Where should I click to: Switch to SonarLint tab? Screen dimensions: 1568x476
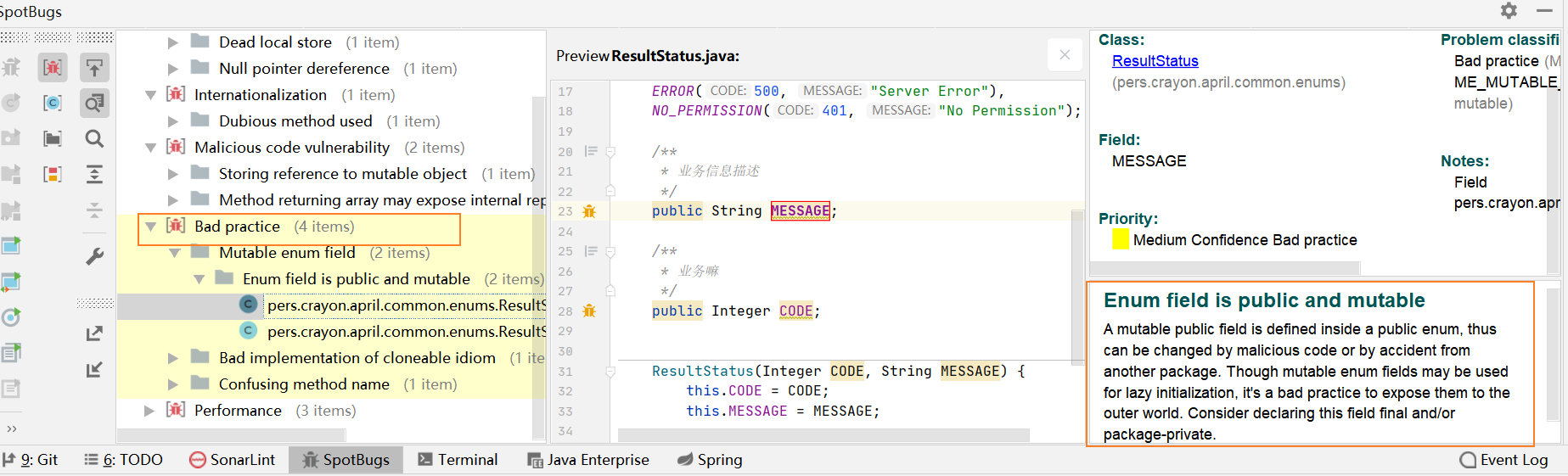[233, 460]
